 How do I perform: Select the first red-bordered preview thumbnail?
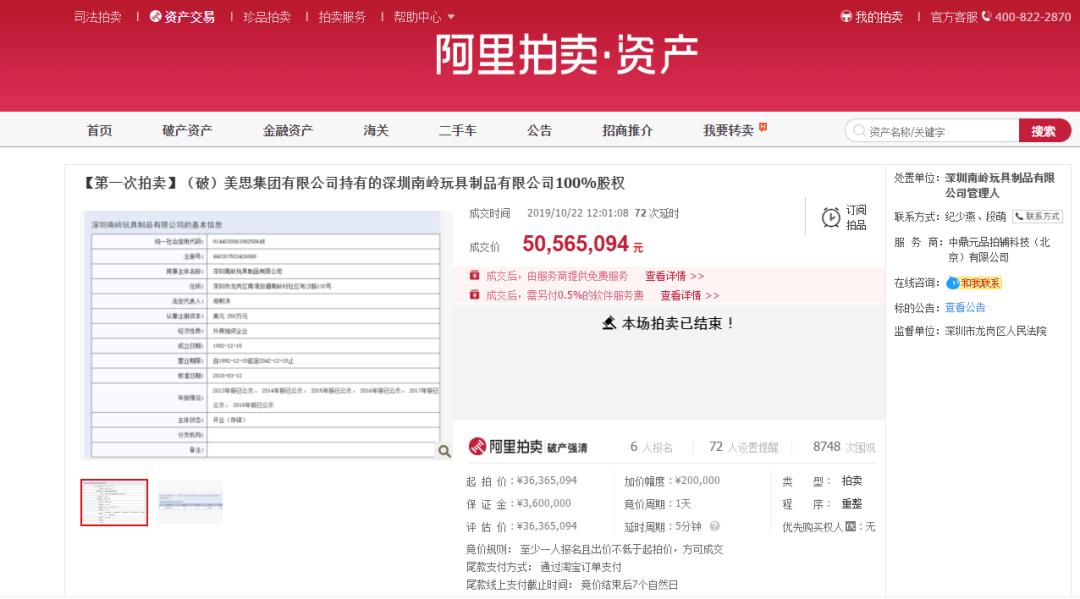114,502
